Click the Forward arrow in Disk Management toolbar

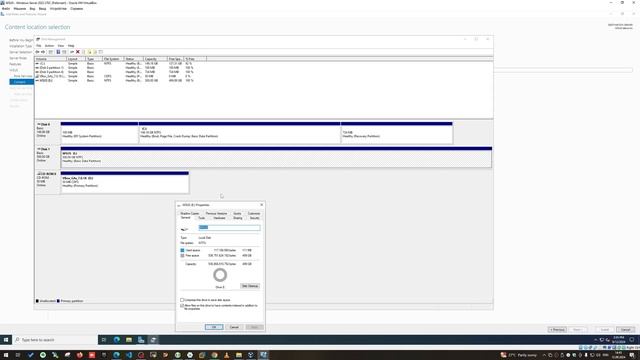pos(43,52)
